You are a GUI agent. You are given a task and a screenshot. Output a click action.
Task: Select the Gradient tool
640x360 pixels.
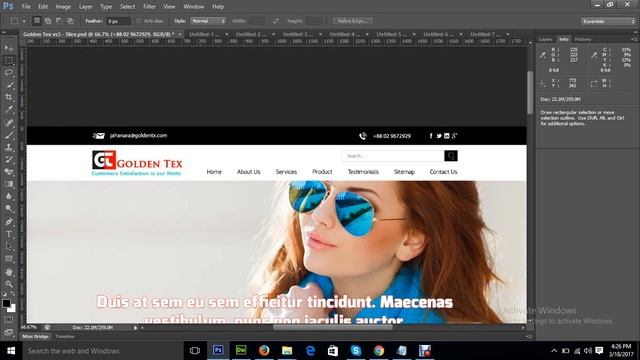tap(9, 184)
